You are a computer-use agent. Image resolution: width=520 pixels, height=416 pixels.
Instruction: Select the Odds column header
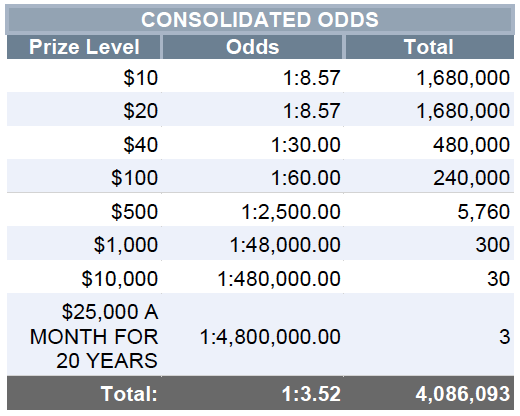tap(253, 47)
